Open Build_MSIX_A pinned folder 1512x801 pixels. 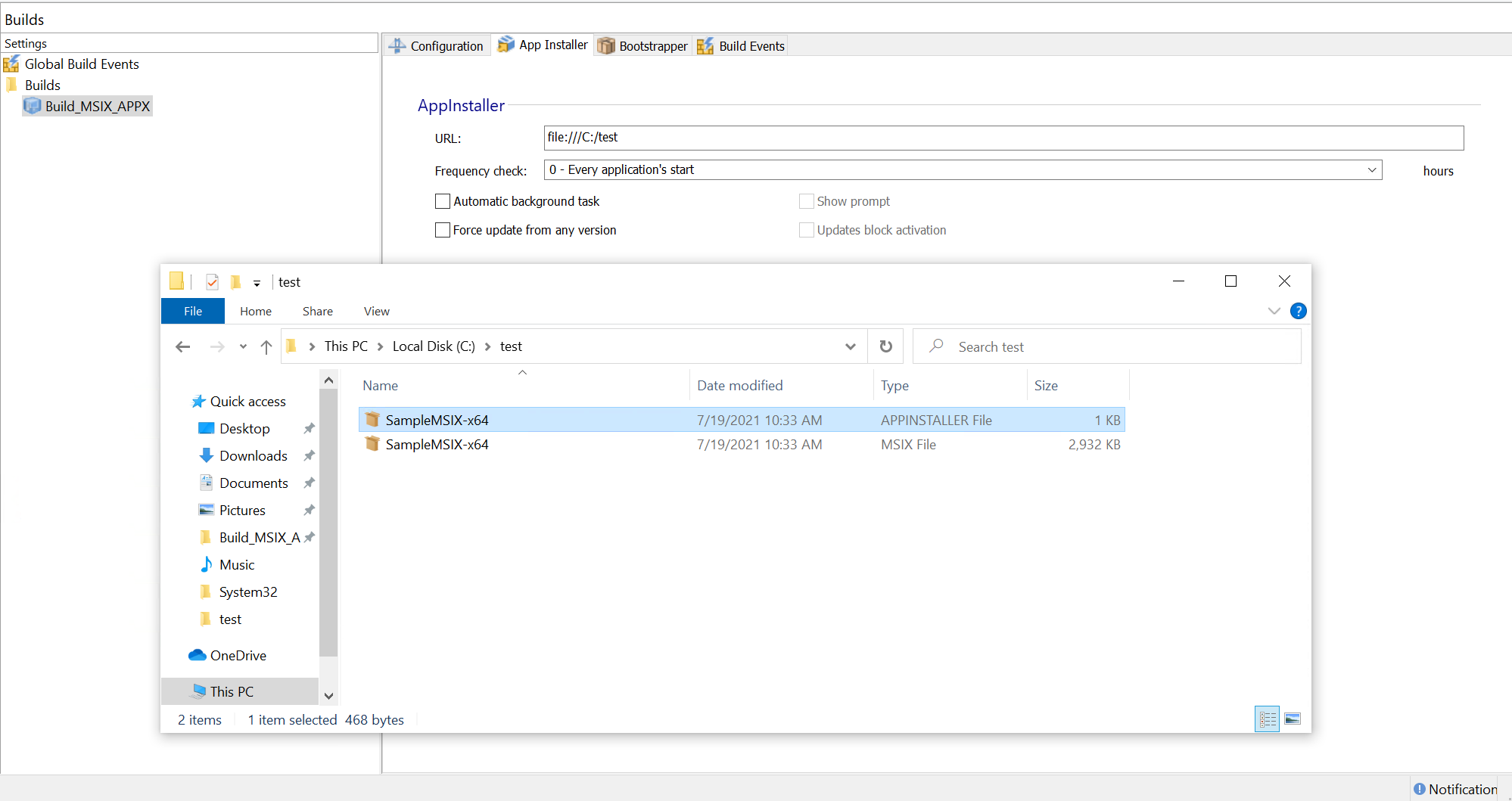pos(260,538)
